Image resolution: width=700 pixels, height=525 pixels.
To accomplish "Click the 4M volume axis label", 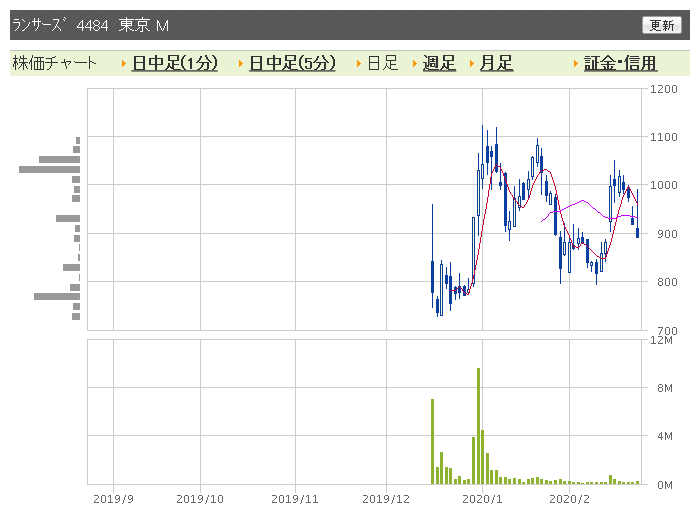I will pos(665,436).
